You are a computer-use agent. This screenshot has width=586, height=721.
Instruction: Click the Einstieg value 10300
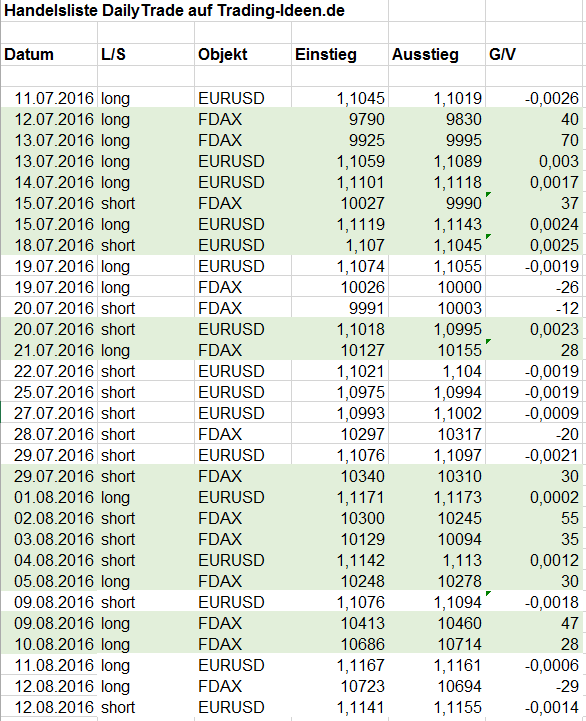[340, 518]
